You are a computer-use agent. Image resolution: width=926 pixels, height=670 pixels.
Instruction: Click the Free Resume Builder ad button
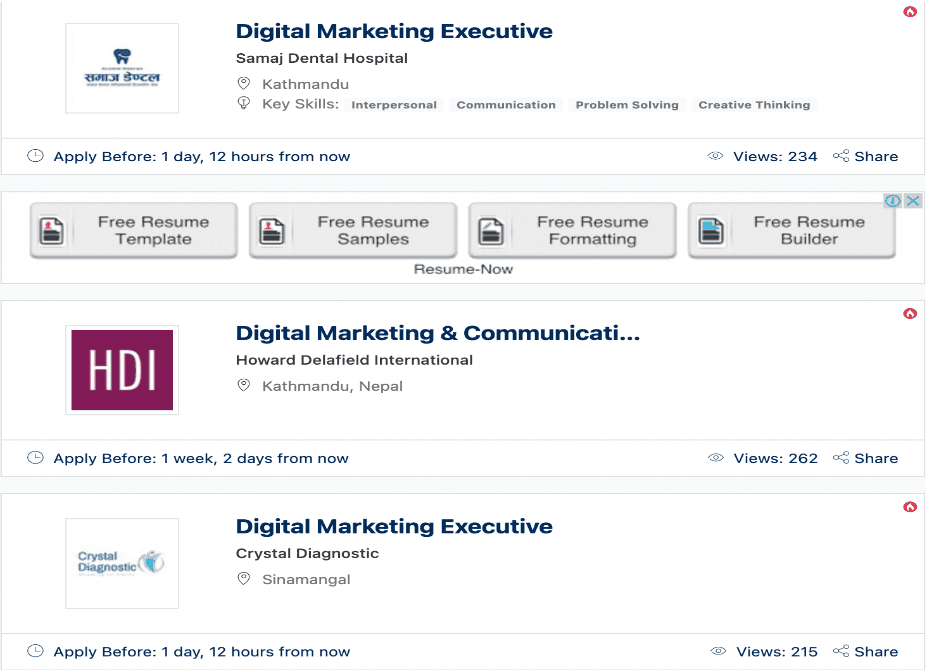coord(791,229)
